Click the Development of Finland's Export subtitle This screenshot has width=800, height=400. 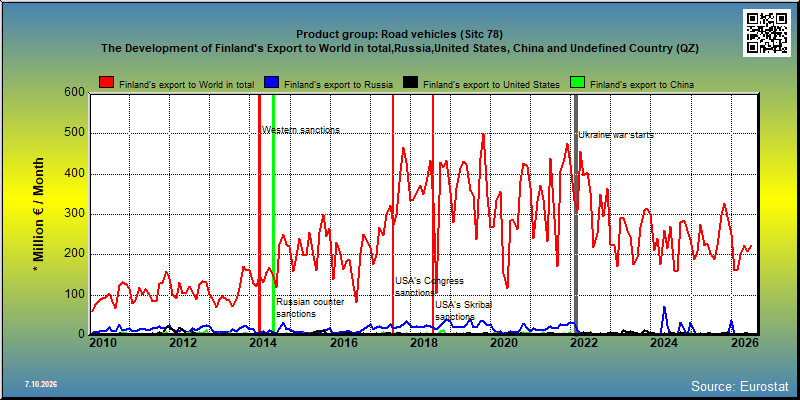[x=399, y=48]
